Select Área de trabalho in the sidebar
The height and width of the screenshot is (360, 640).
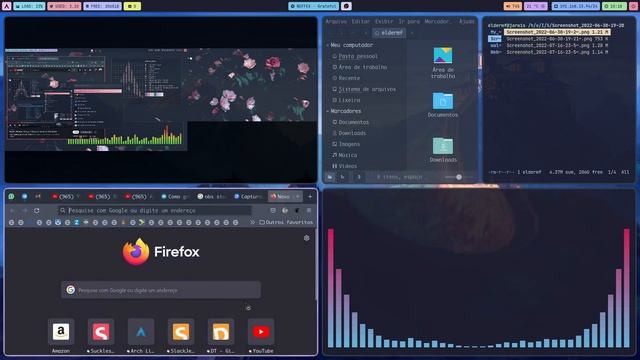pyautogui.click(x=360, y=67)
